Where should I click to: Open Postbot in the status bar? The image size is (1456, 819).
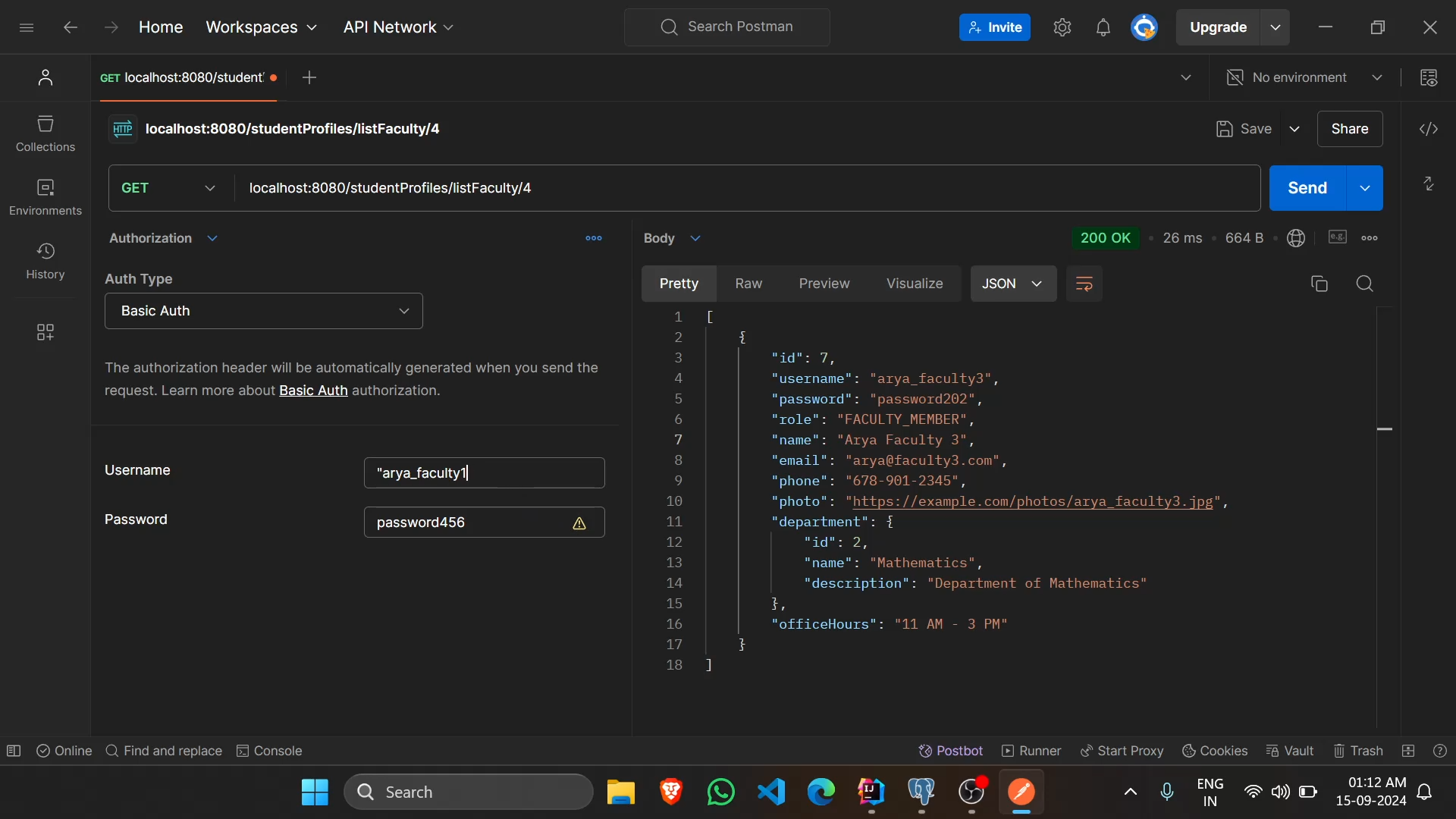click(x=951, y=751)
